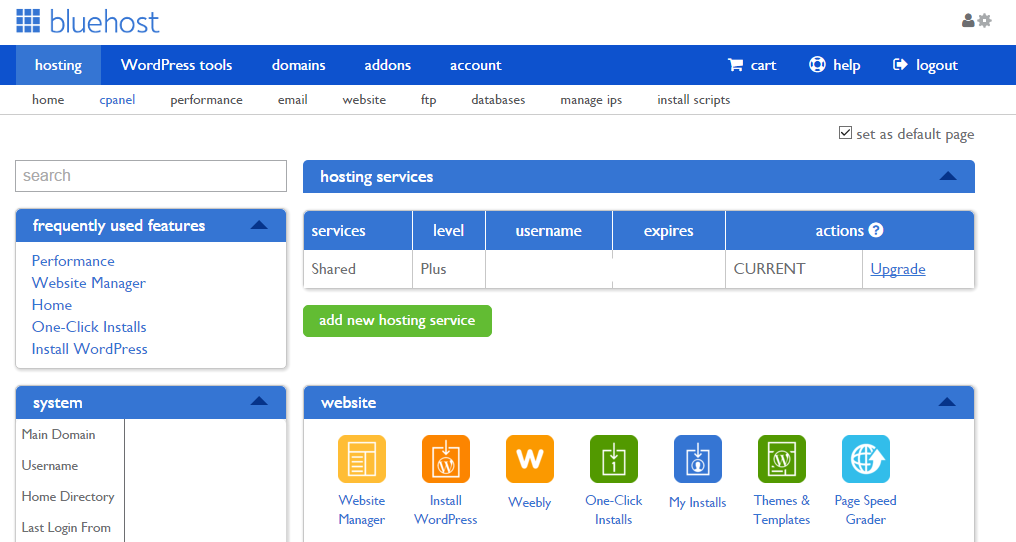Collapse the frequently used features panel
The image size is (1016, 542).
259,225
